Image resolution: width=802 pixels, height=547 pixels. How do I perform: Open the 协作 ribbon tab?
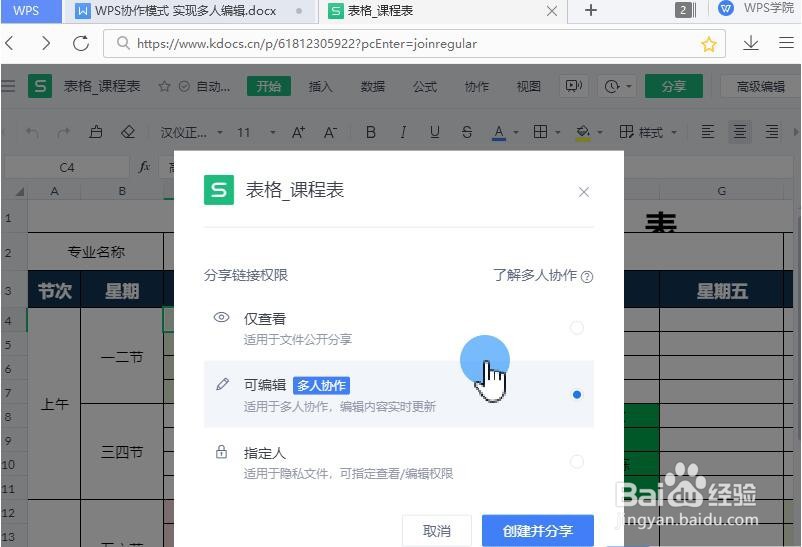click(477, 86)
